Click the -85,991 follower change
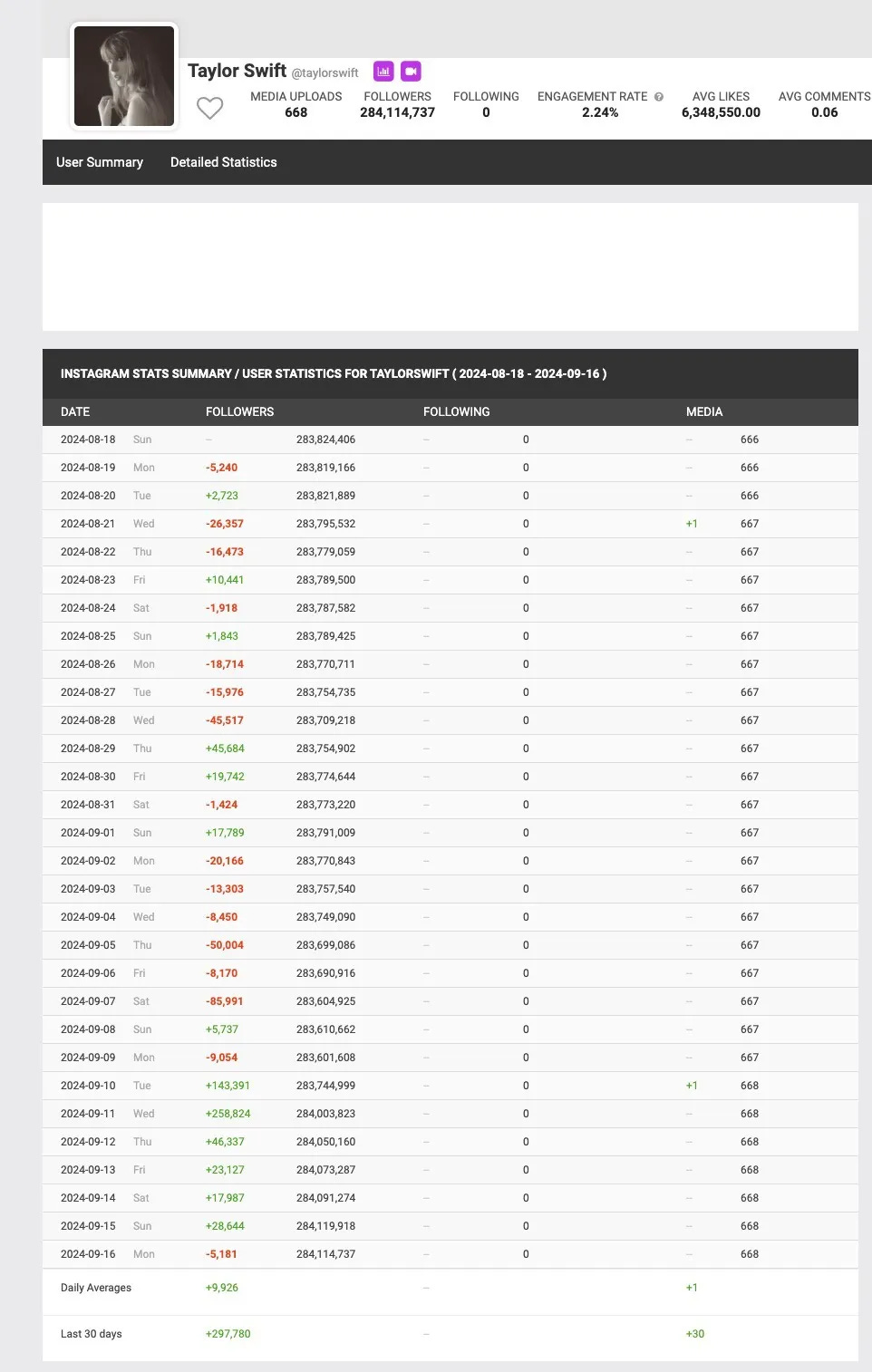 pyautogui.click(x=225, y=1001)
